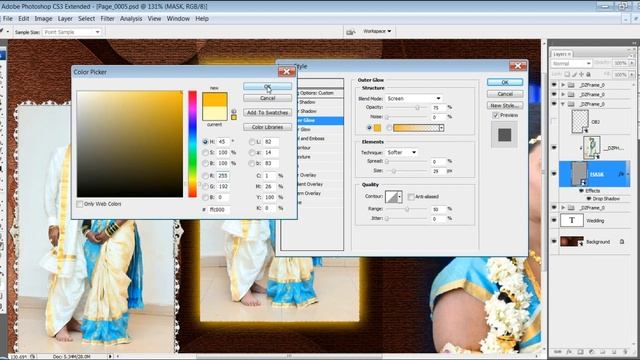Select the Layers panel tab
This screenshot has width=640, height=360.
click(x=562, y=54)
